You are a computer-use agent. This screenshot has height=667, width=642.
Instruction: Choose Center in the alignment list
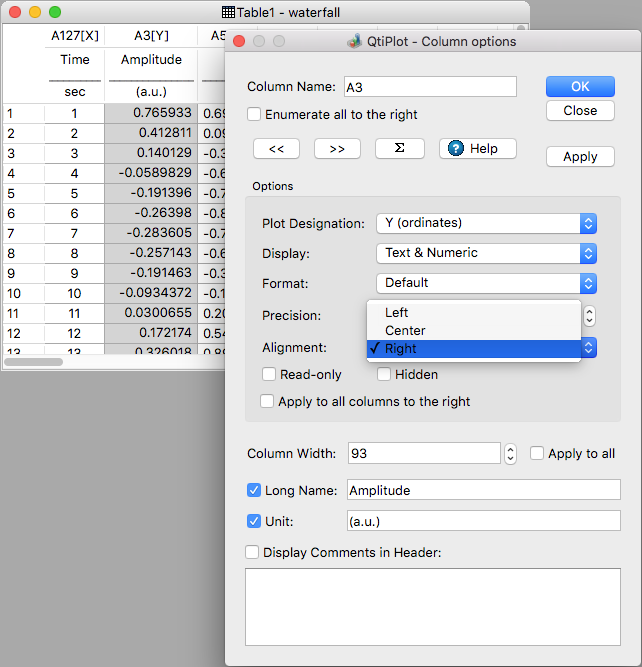(x=405, y=330)
